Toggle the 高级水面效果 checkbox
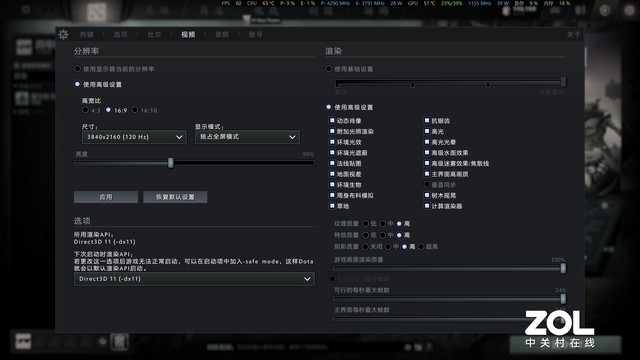640x360 pixels. click(427, 152)
